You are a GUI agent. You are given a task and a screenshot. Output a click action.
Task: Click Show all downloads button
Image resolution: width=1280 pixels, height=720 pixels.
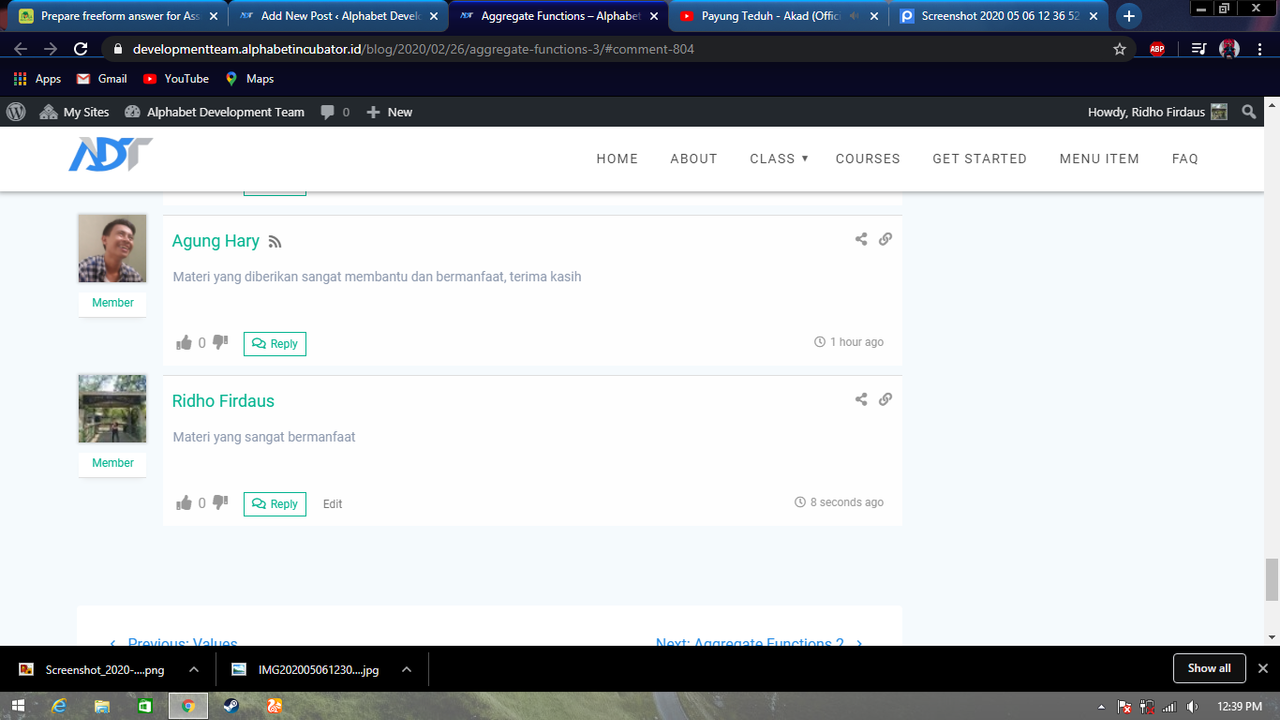(1209, 668)
